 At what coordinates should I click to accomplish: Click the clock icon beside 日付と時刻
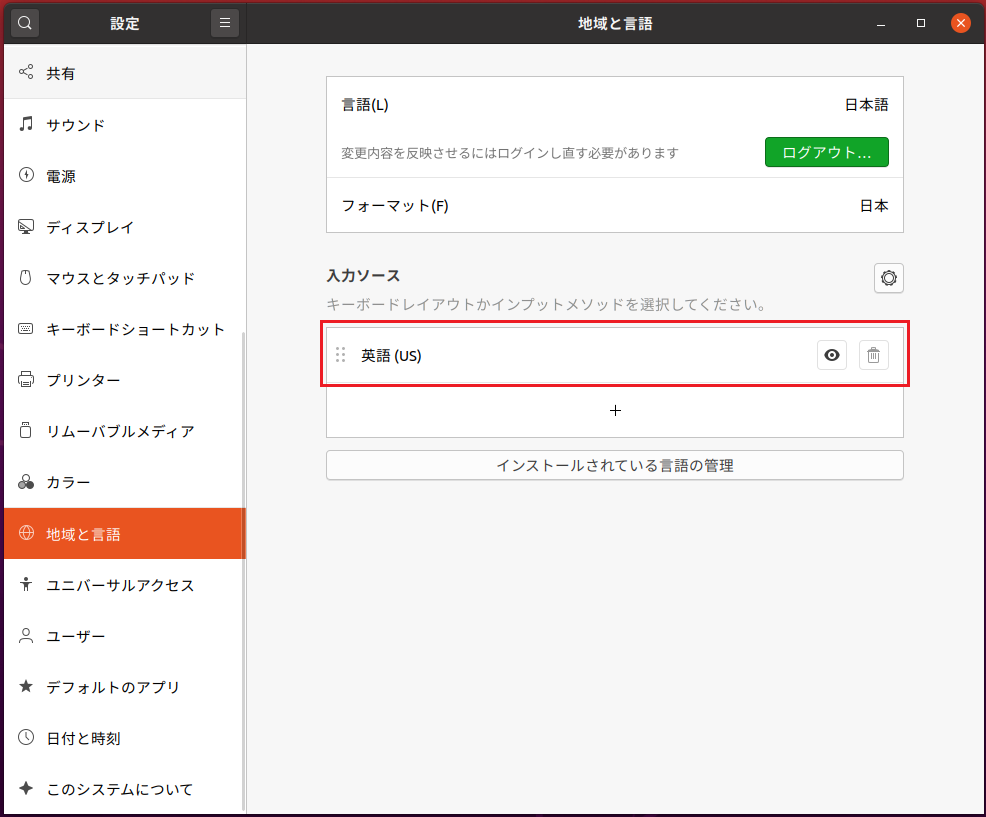(x=26, y=737)
